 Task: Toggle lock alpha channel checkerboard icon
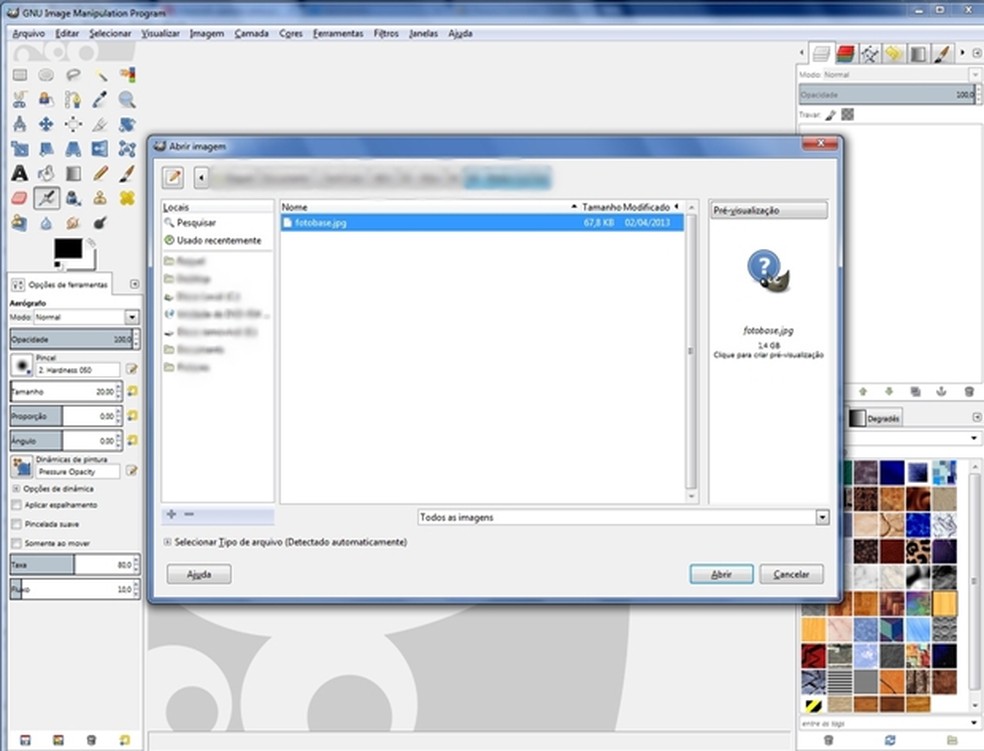pyautogui.click(x=847, y=114)
